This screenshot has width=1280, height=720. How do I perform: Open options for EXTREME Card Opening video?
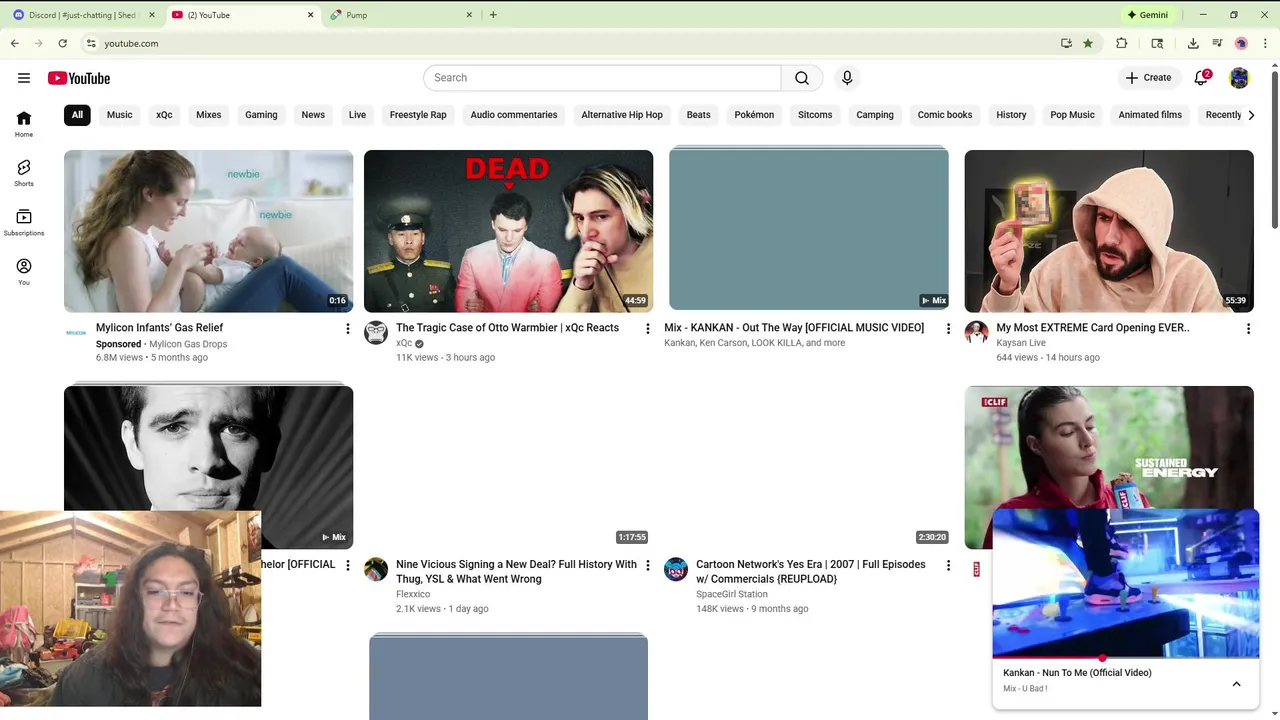1248,329
